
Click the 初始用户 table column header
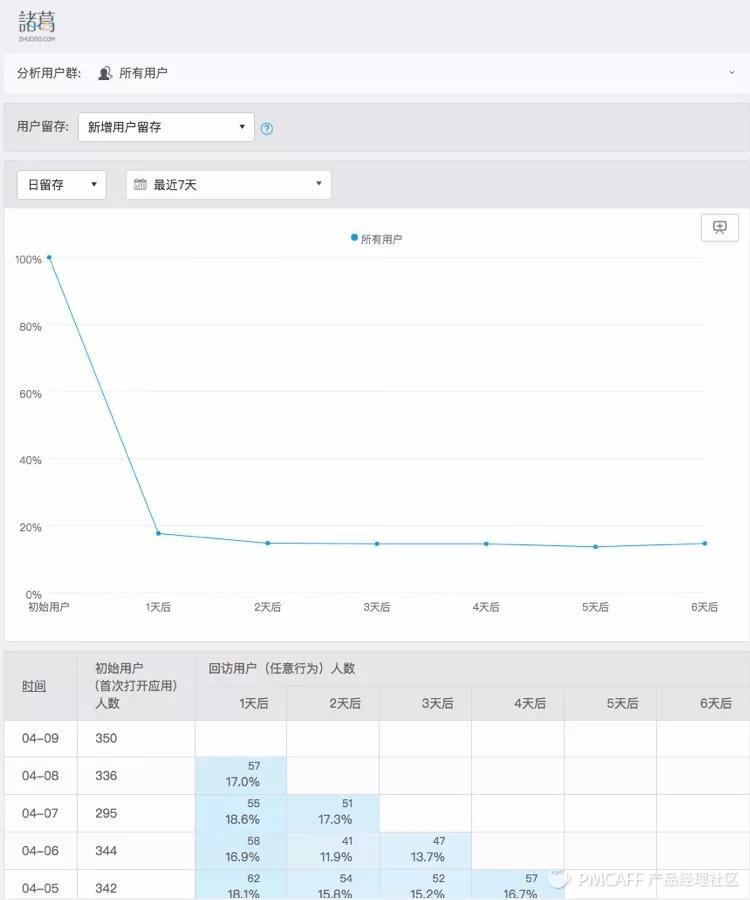(x=136, y=686)
